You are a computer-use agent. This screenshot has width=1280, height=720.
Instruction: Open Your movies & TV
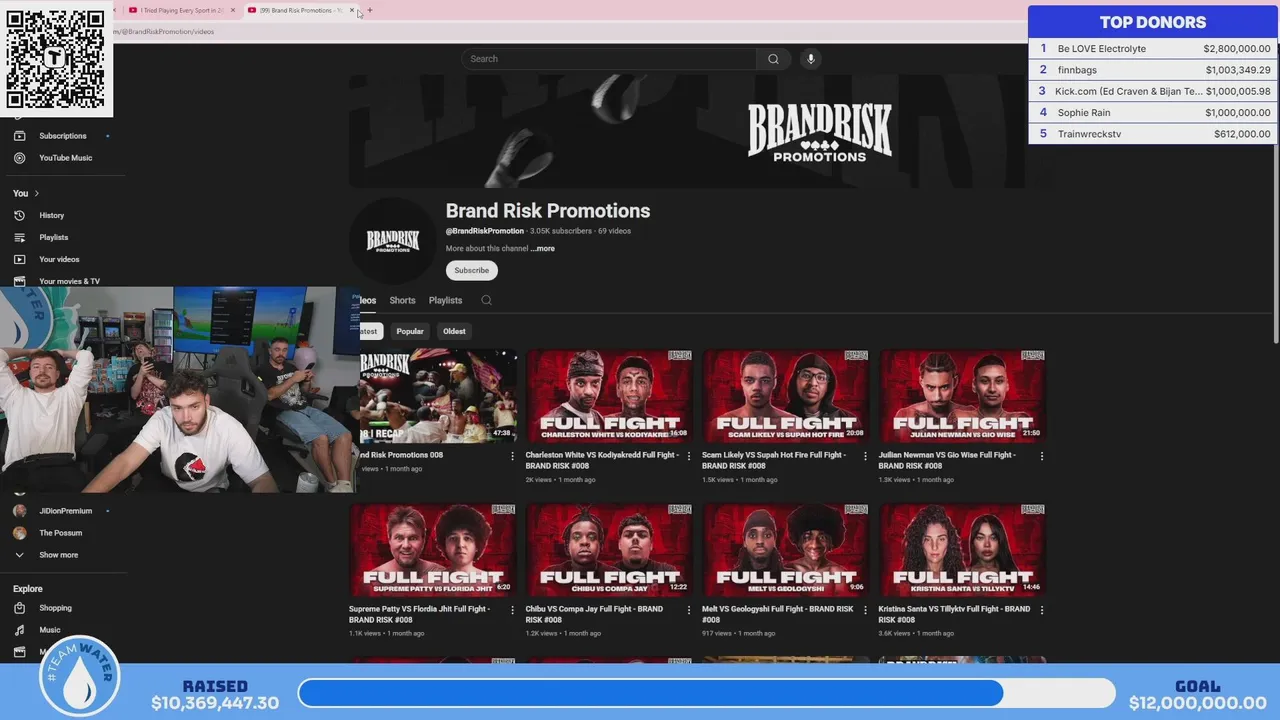[69, 281]
